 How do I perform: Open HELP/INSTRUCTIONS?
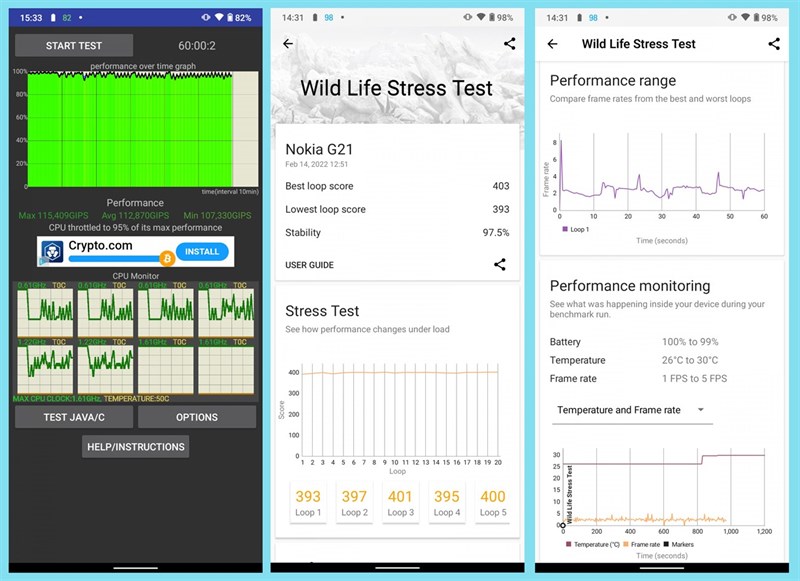click(136, 447)
